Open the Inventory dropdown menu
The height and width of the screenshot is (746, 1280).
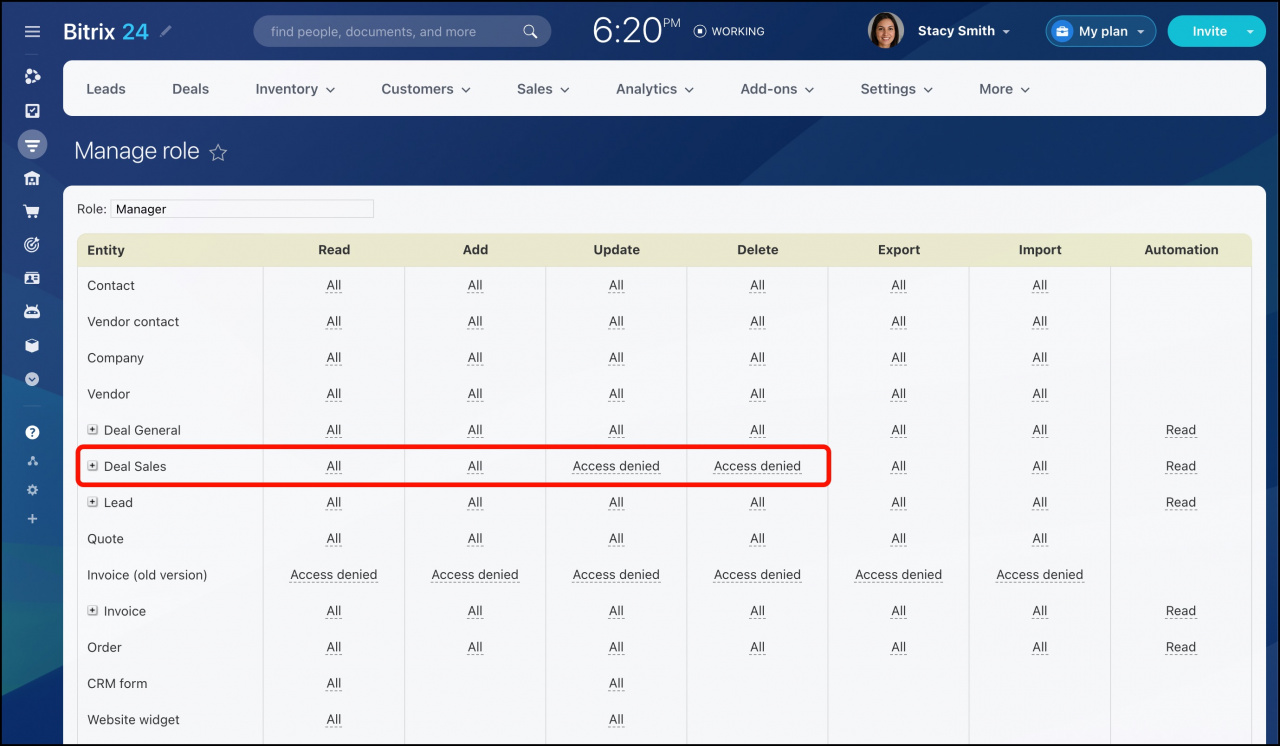295,89
